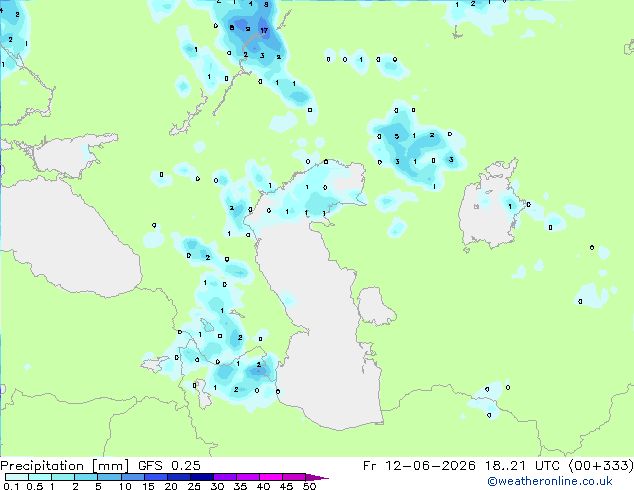This screenshot has height=490, width=634.
Task: Click the legend scale label '10'
Action: pos(125,486)
